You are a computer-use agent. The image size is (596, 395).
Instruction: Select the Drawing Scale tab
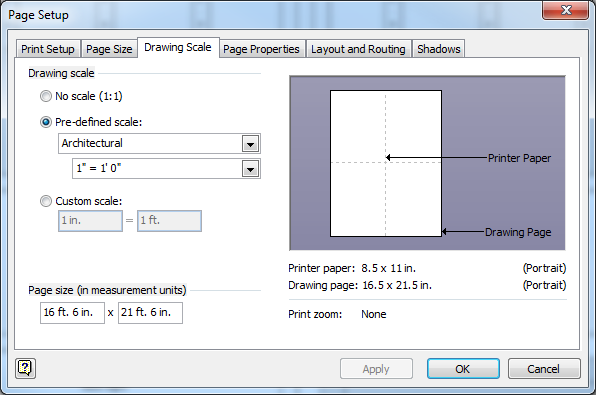[178, 48]
